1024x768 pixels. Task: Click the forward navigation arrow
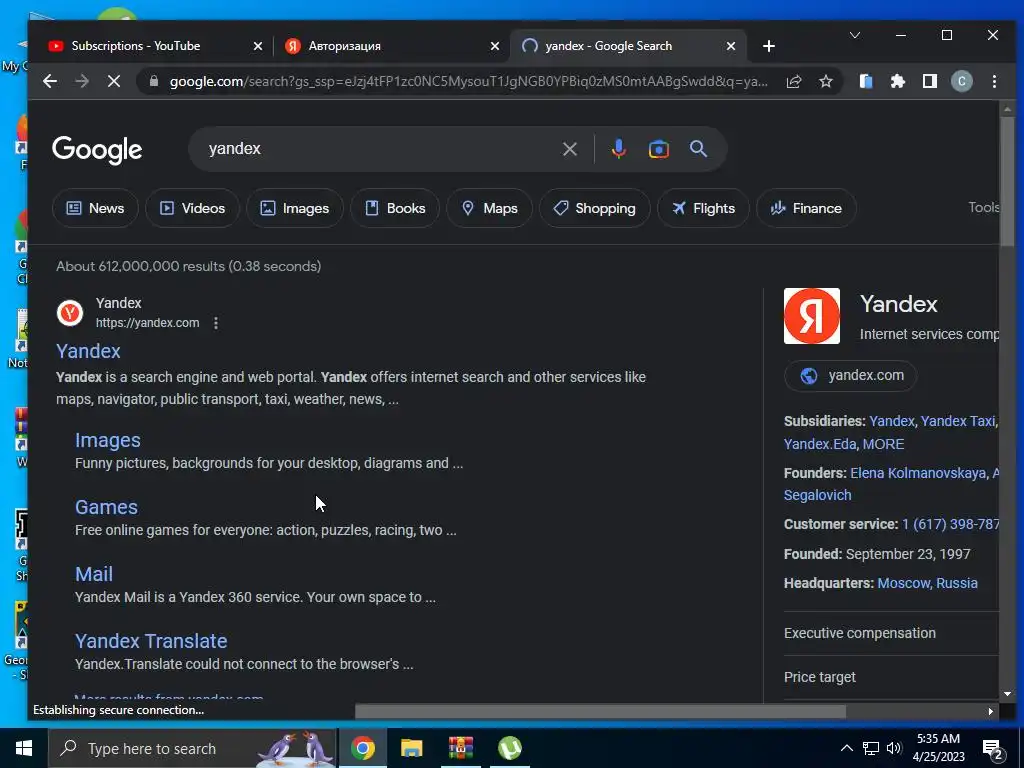(x=82, y=81)
